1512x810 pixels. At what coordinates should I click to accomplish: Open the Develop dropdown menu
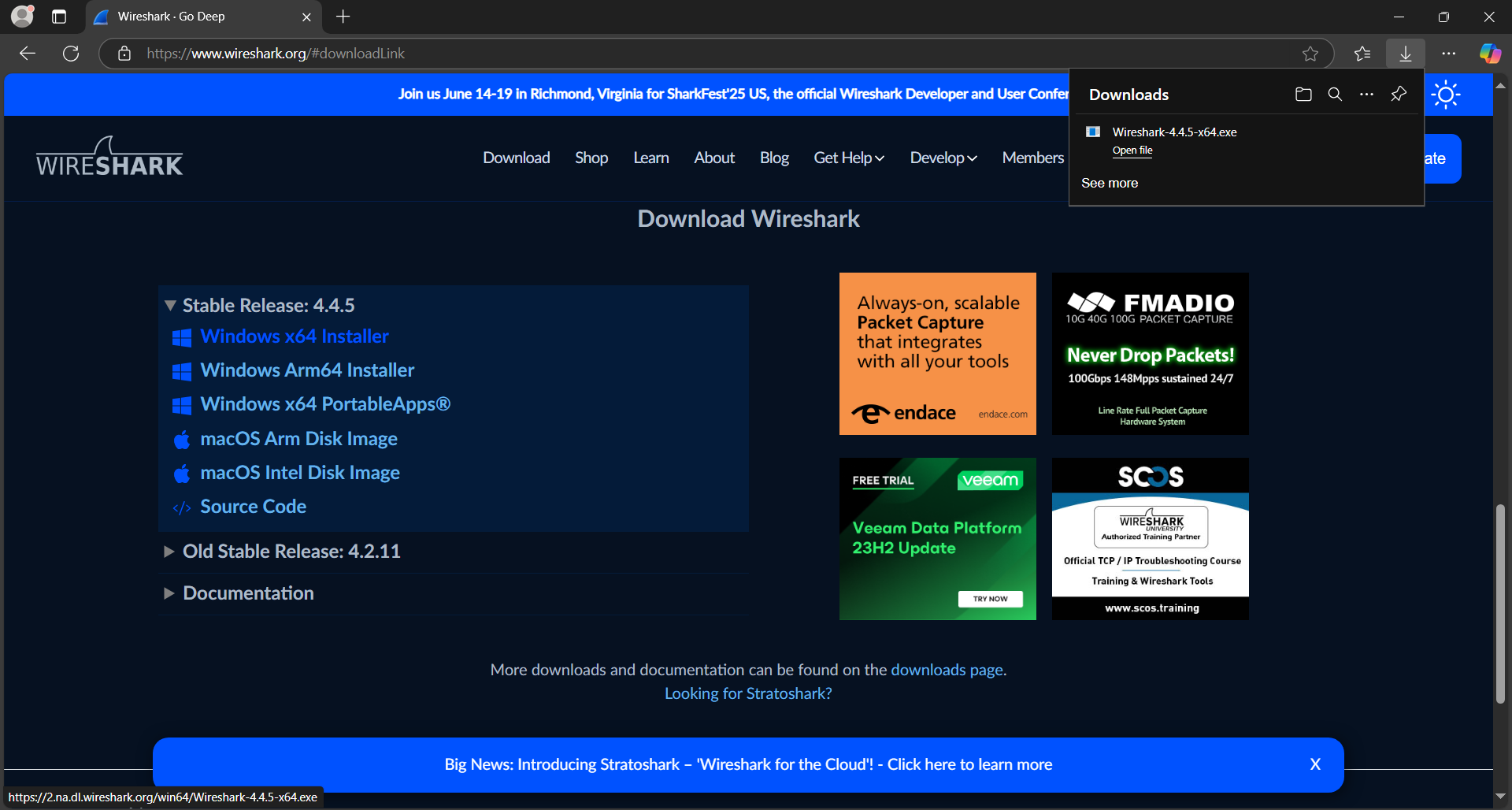point(943,158)
